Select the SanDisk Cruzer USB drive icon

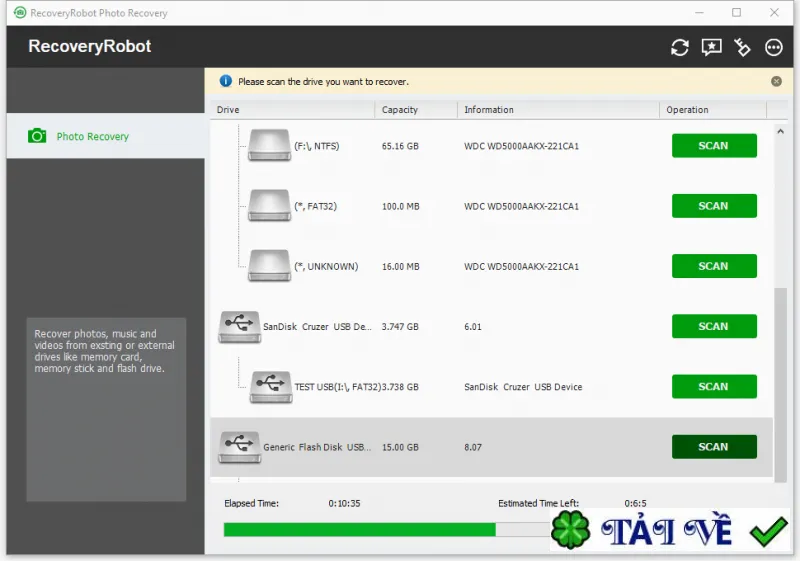239,327
